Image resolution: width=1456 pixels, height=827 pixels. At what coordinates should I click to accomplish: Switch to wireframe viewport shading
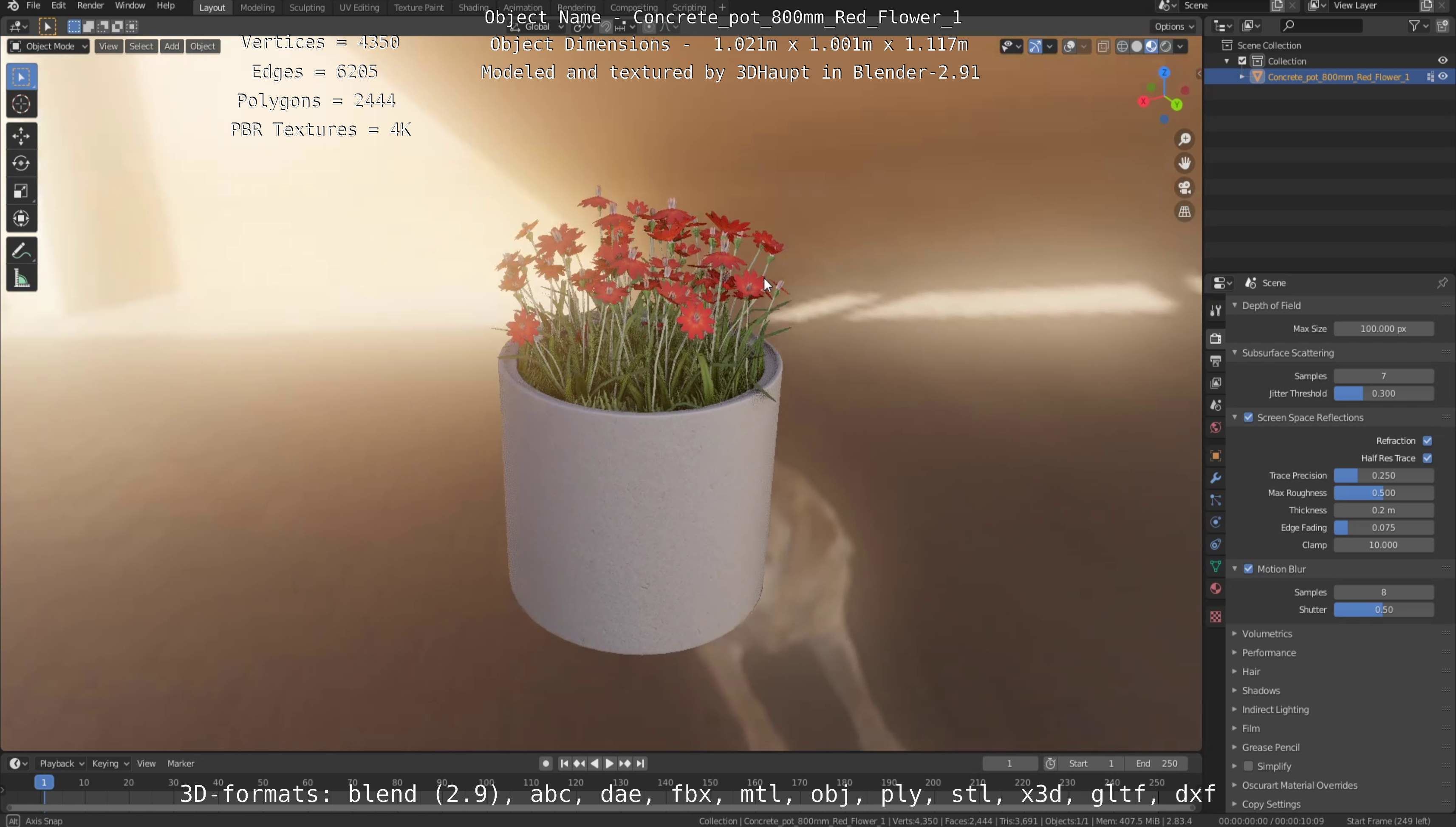[x=1122, y=47]
